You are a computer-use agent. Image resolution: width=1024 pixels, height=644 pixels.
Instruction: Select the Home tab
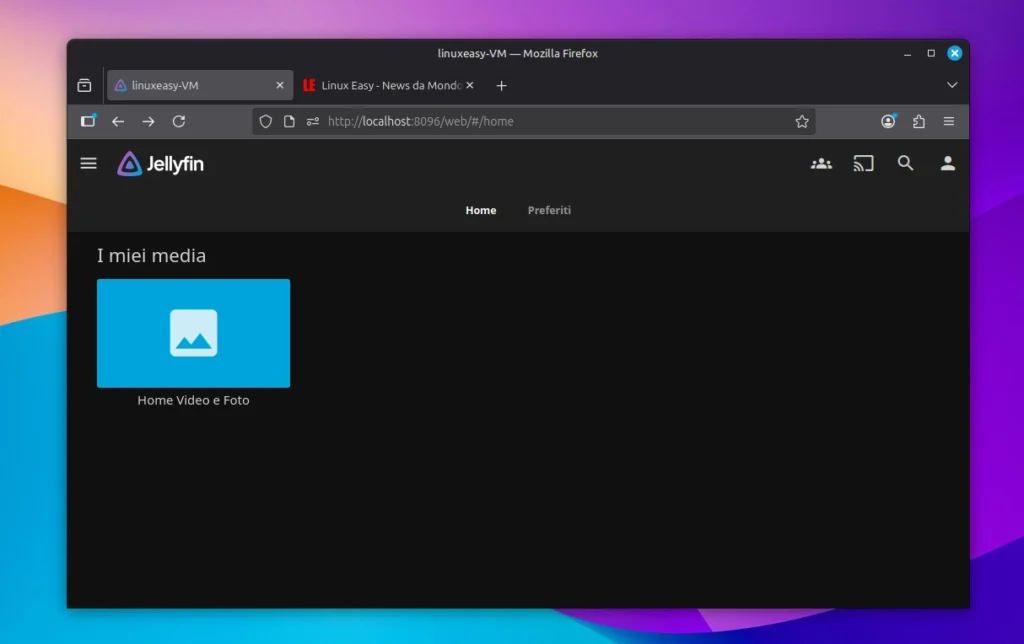tap(480, 210)
